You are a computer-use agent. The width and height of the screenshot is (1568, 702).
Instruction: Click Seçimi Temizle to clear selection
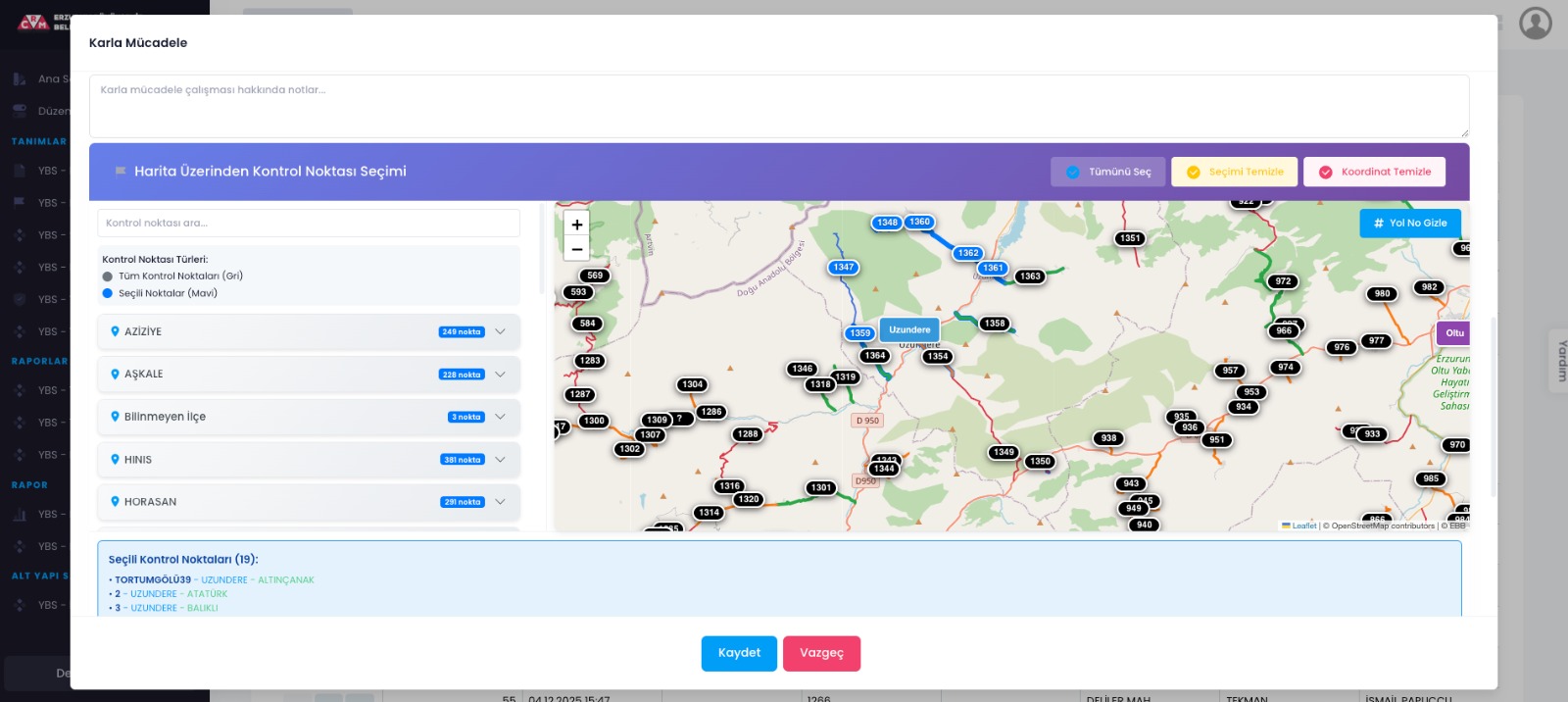tap(1234, 172)
